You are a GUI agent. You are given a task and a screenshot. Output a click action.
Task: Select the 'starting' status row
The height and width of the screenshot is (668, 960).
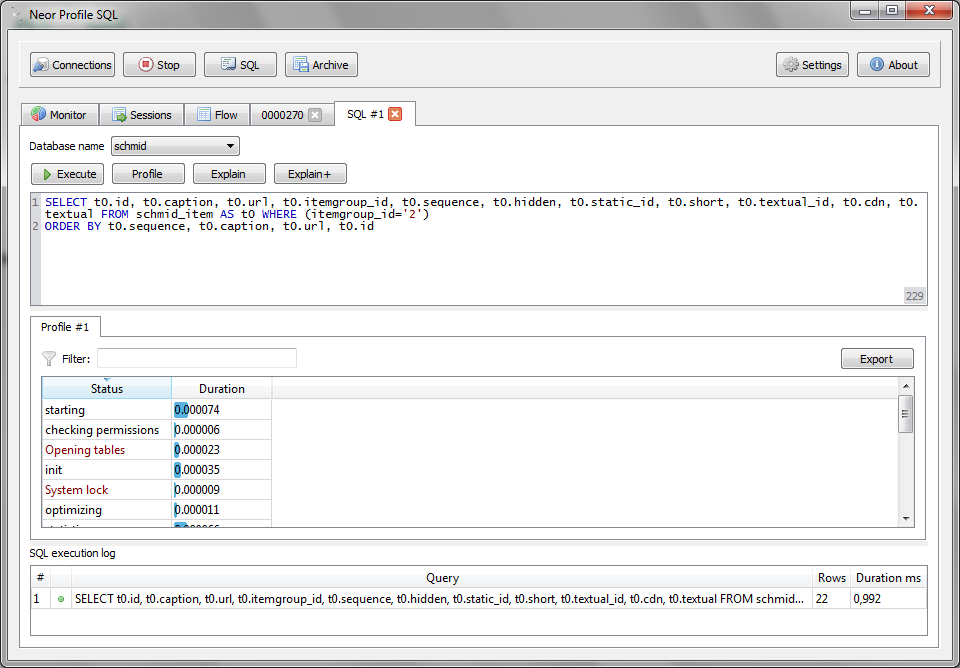[x=156, y=410]
